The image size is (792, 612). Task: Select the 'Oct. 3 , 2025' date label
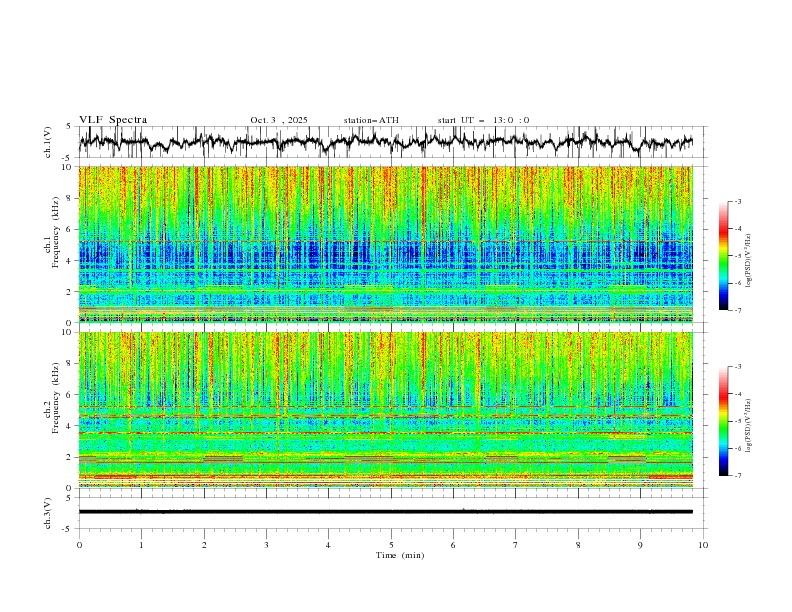coord(279,120)
